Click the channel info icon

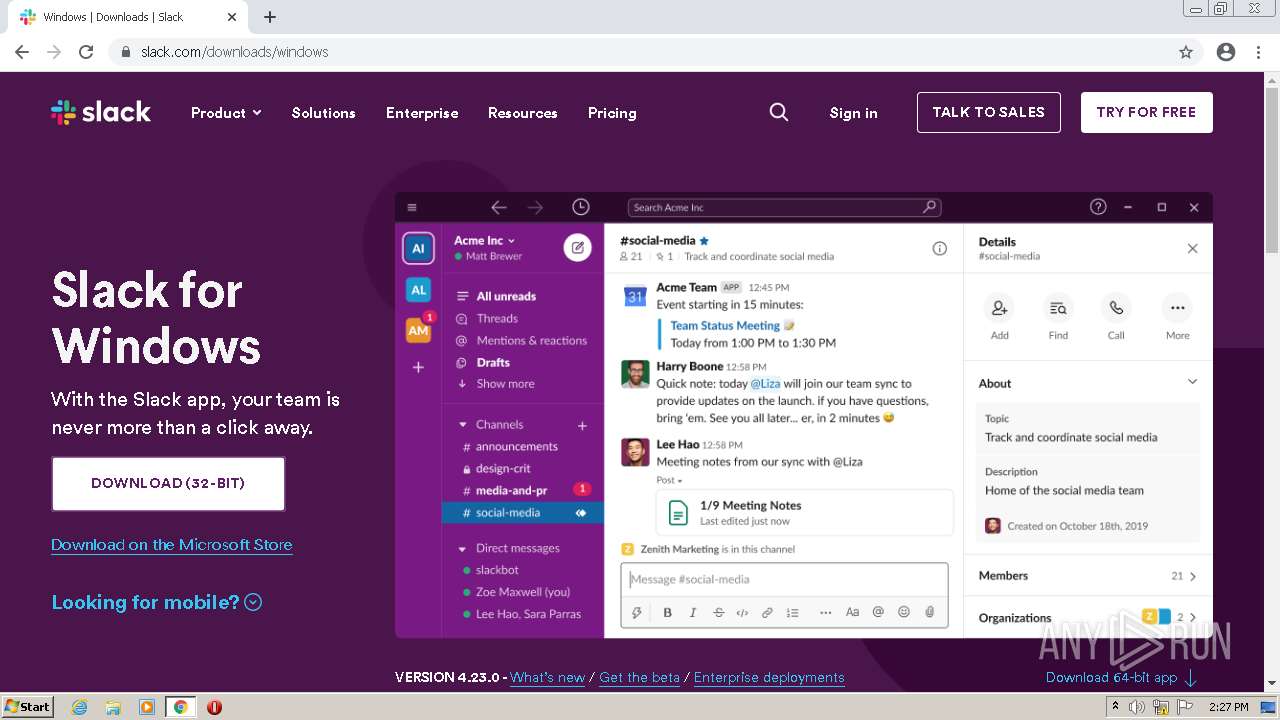tap(940, 248)
